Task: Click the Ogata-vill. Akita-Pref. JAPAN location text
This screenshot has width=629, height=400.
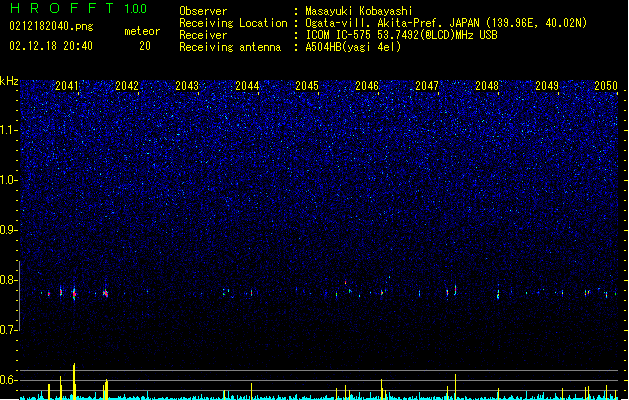Action: (446, 23)
